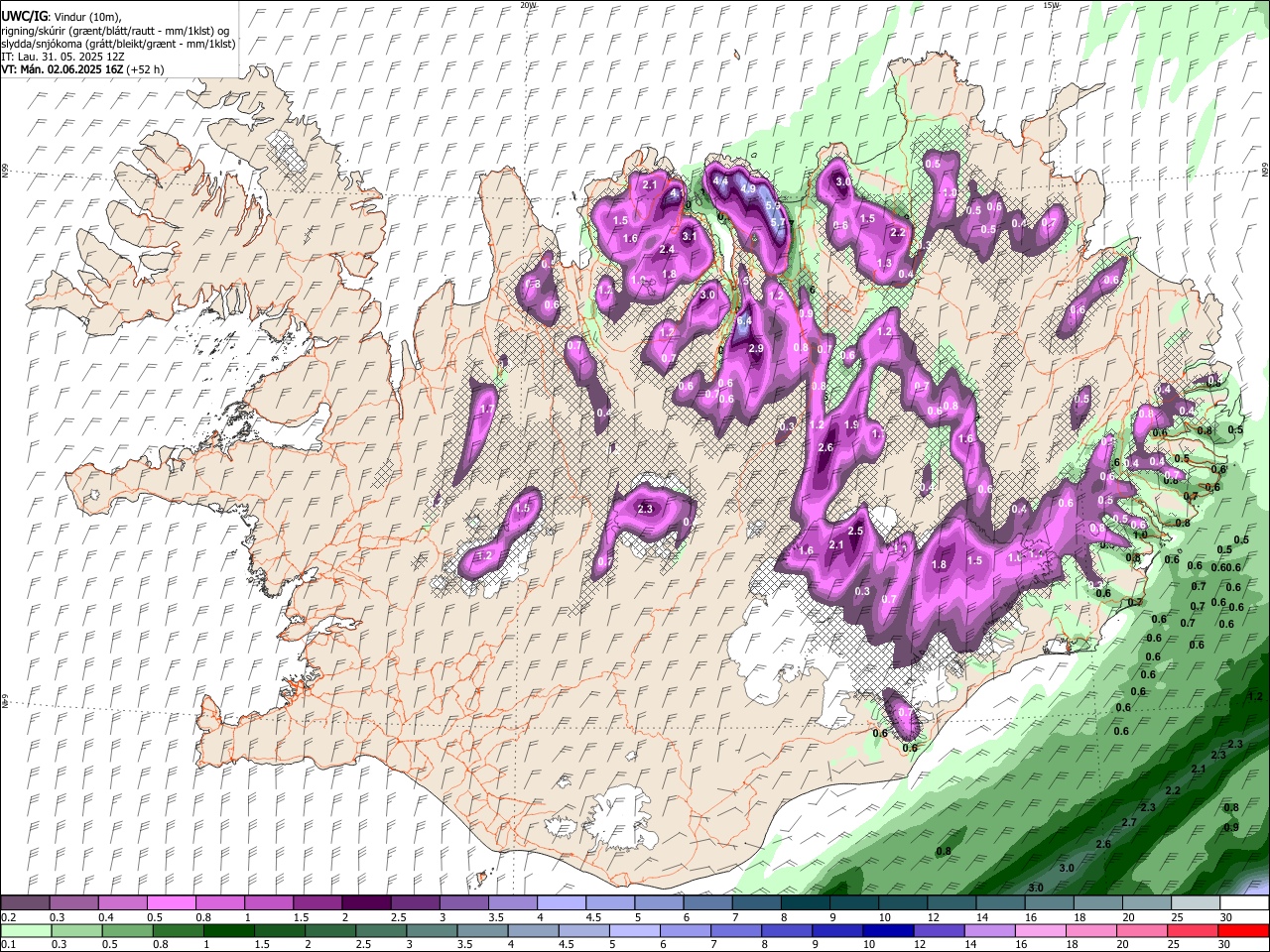Viewport: 1270px width, 952px height.
Task: Click the '30' label on upper scale
Action: [1226, 917]
